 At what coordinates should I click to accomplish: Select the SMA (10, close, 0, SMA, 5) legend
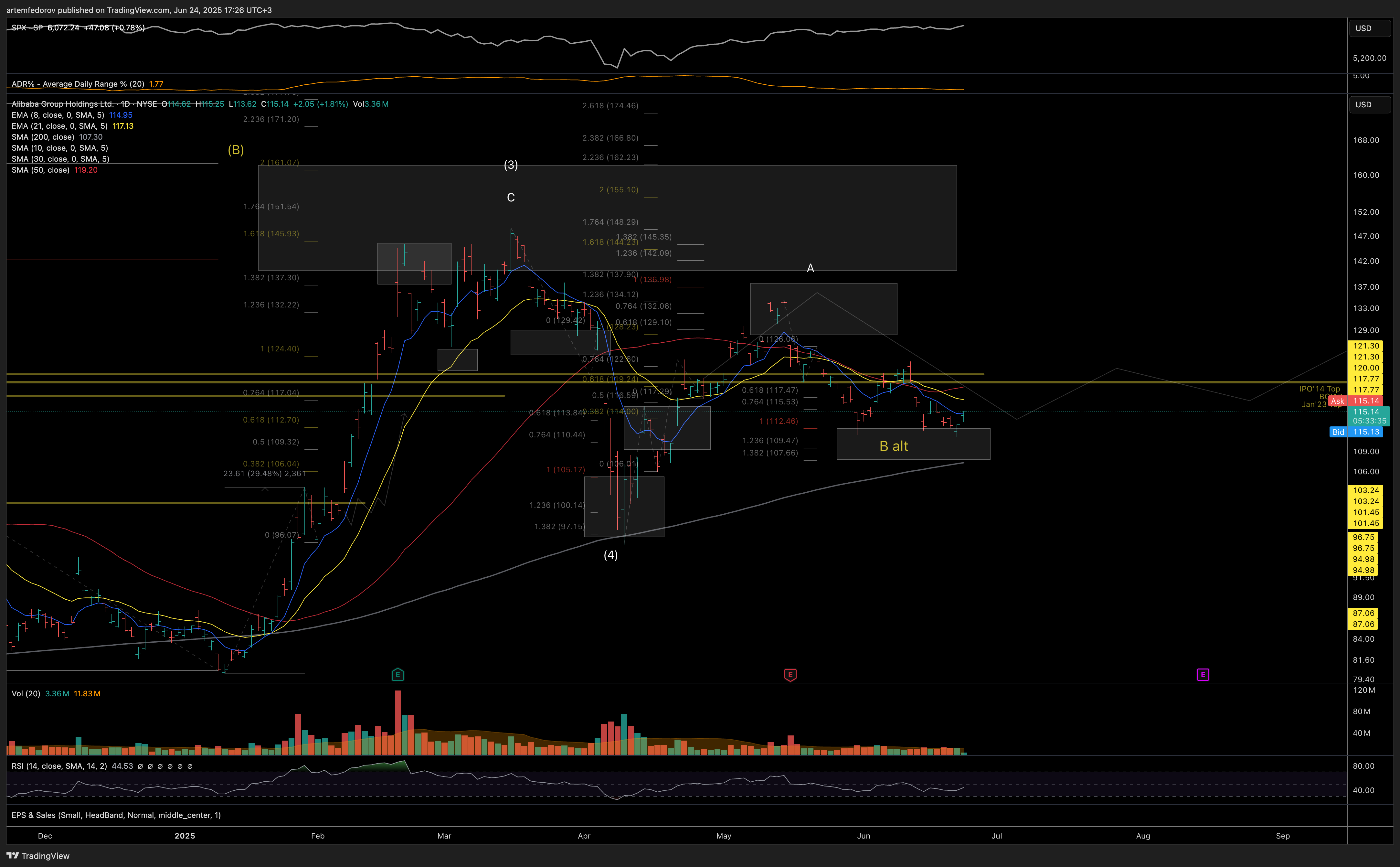(x=60, y=148)
